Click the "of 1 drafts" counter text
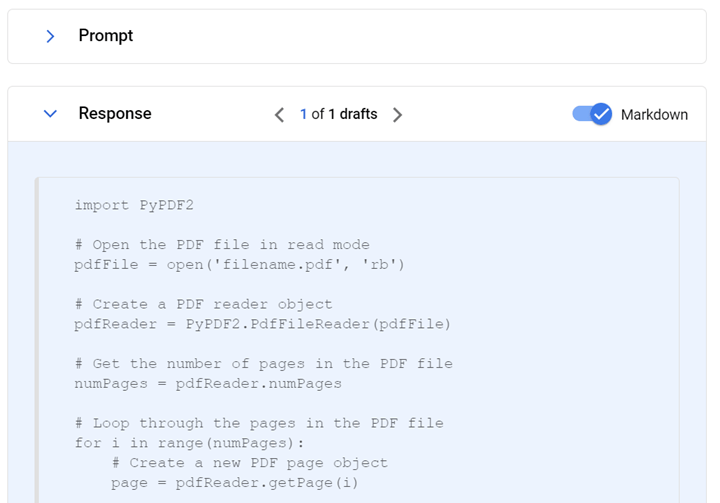This screenshot has height=503, width=720. tap(345, 114)
